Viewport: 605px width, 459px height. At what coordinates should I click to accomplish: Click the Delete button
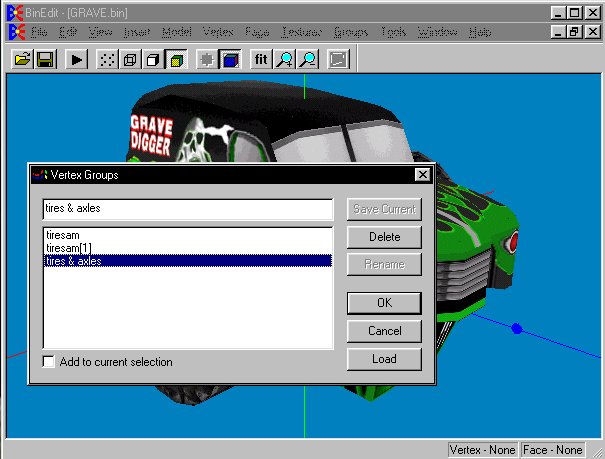(384, 237)
